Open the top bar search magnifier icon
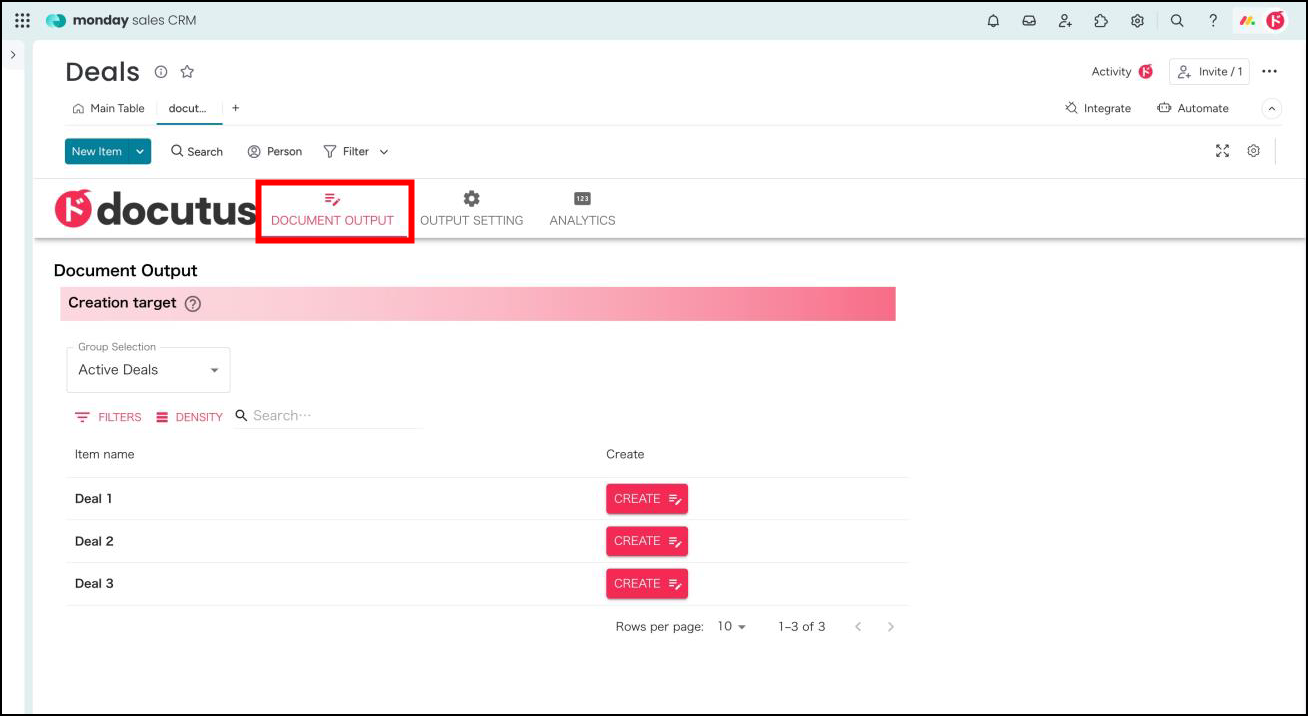The image size is (1308, 716). (1177, 21)
